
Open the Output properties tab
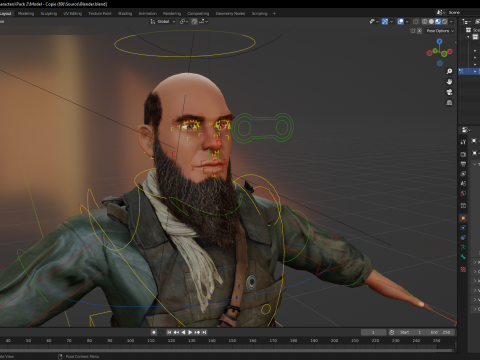point(463,164)
